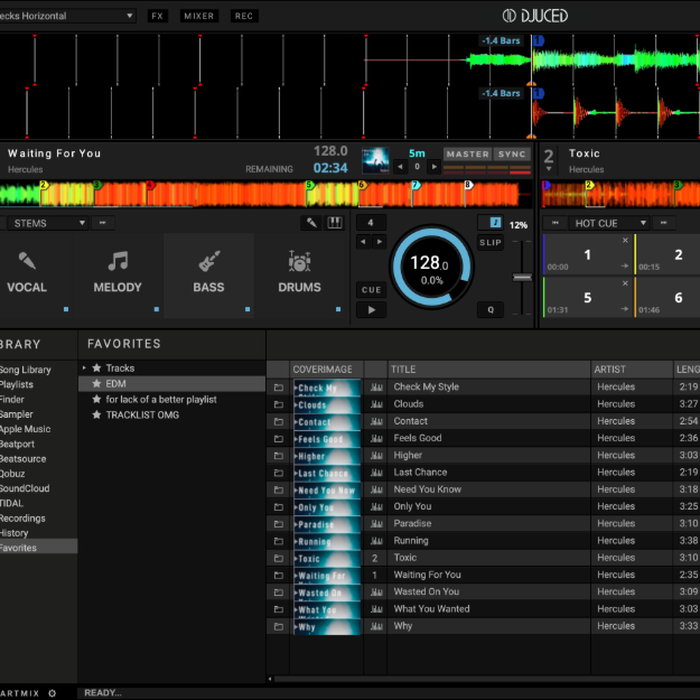The width and height of the screenshot is (700, 700).
Task: Open Recordings in sidebar
Action: tap(22, 518)
